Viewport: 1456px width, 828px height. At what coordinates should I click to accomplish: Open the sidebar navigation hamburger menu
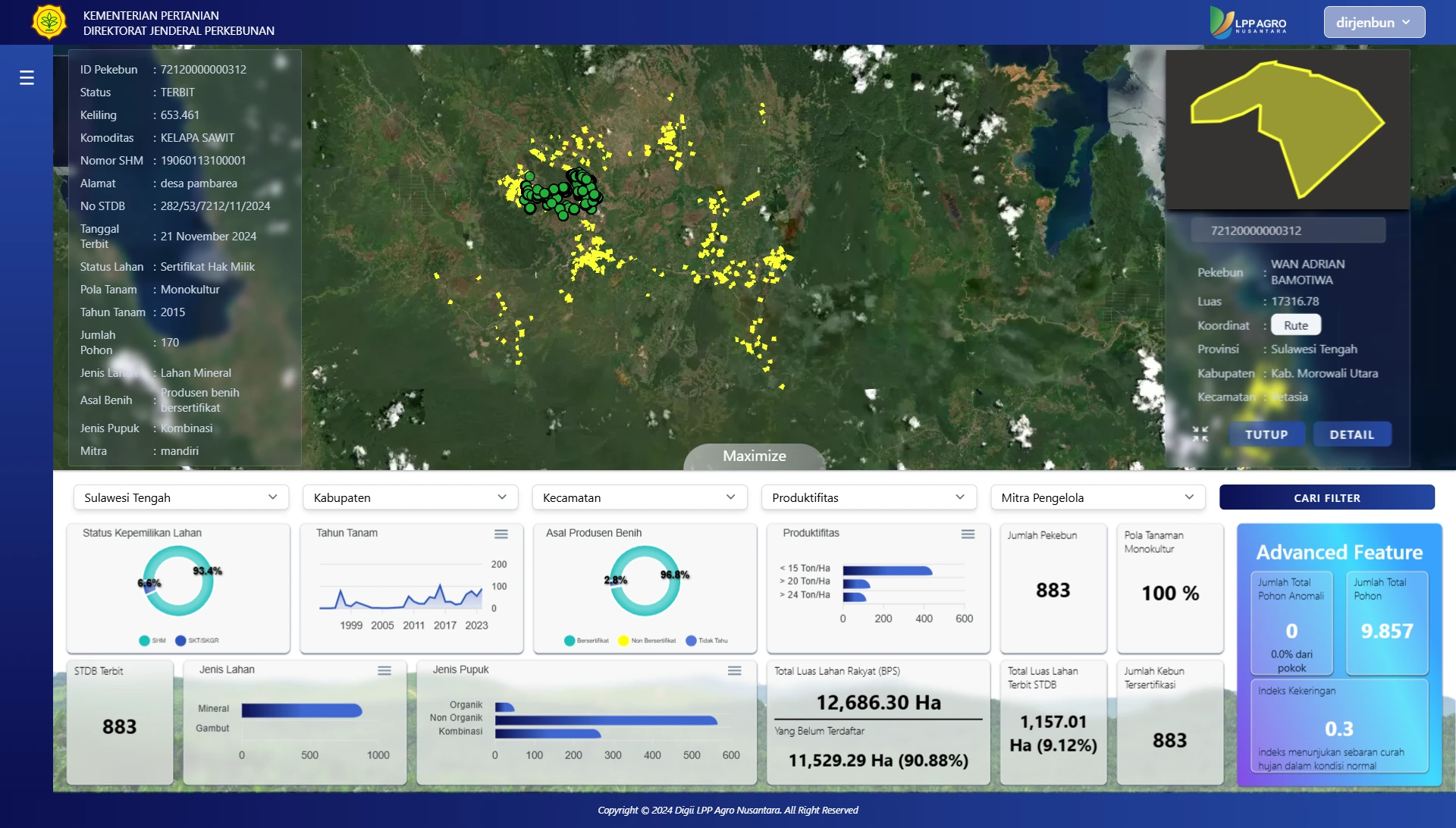point(27,77)
